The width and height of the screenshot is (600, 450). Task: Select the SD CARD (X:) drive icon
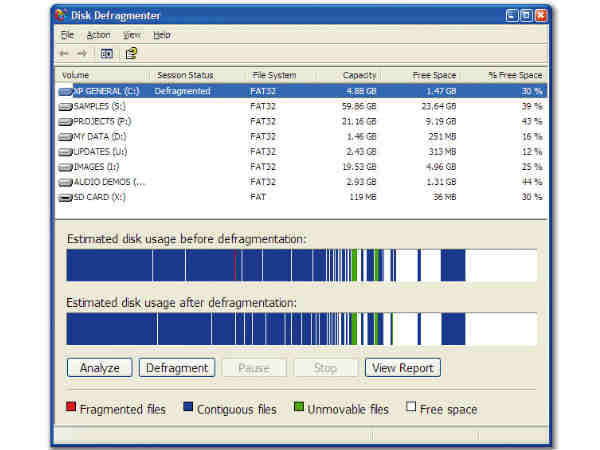click(65, 197)
